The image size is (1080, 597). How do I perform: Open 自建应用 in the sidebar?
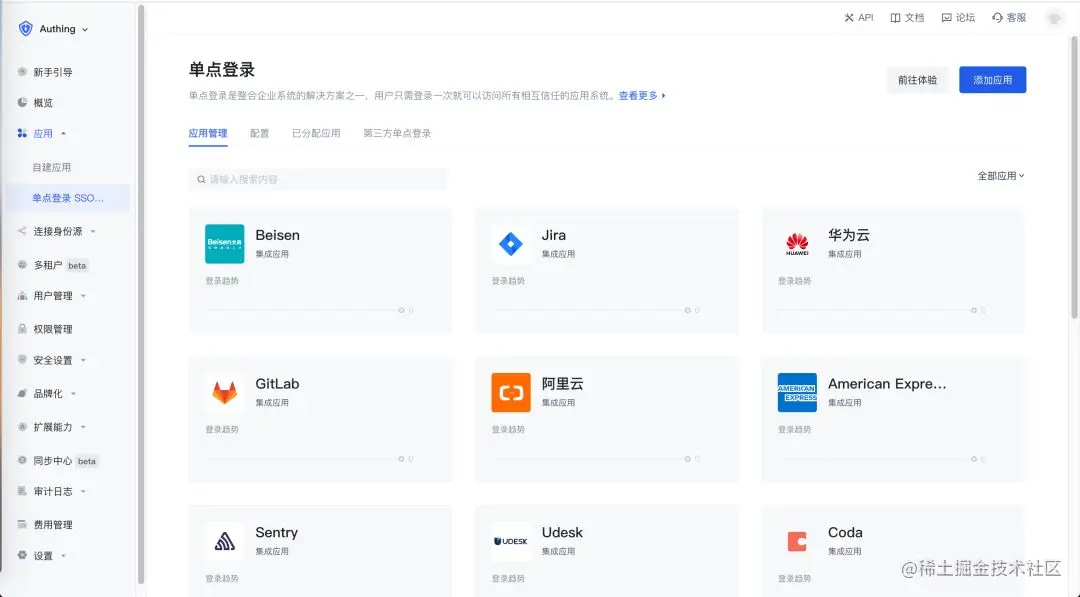(52, 167)
